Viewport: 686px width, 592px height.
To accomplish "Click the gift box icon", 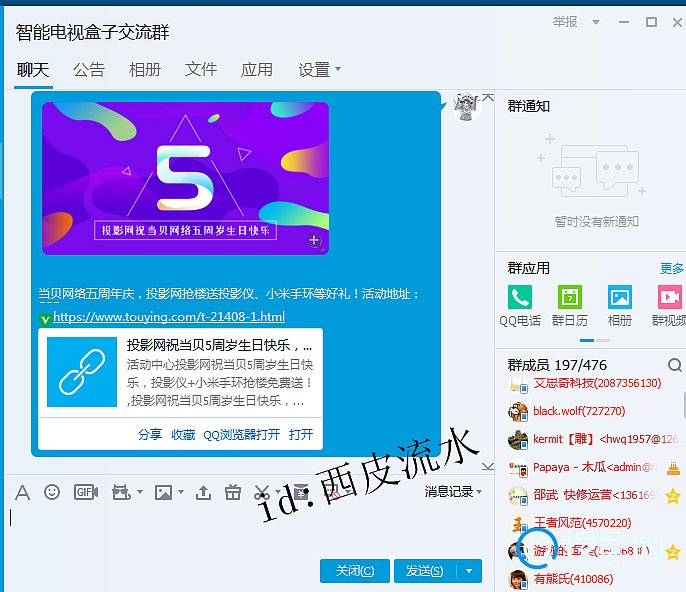I will pos(232,492).
